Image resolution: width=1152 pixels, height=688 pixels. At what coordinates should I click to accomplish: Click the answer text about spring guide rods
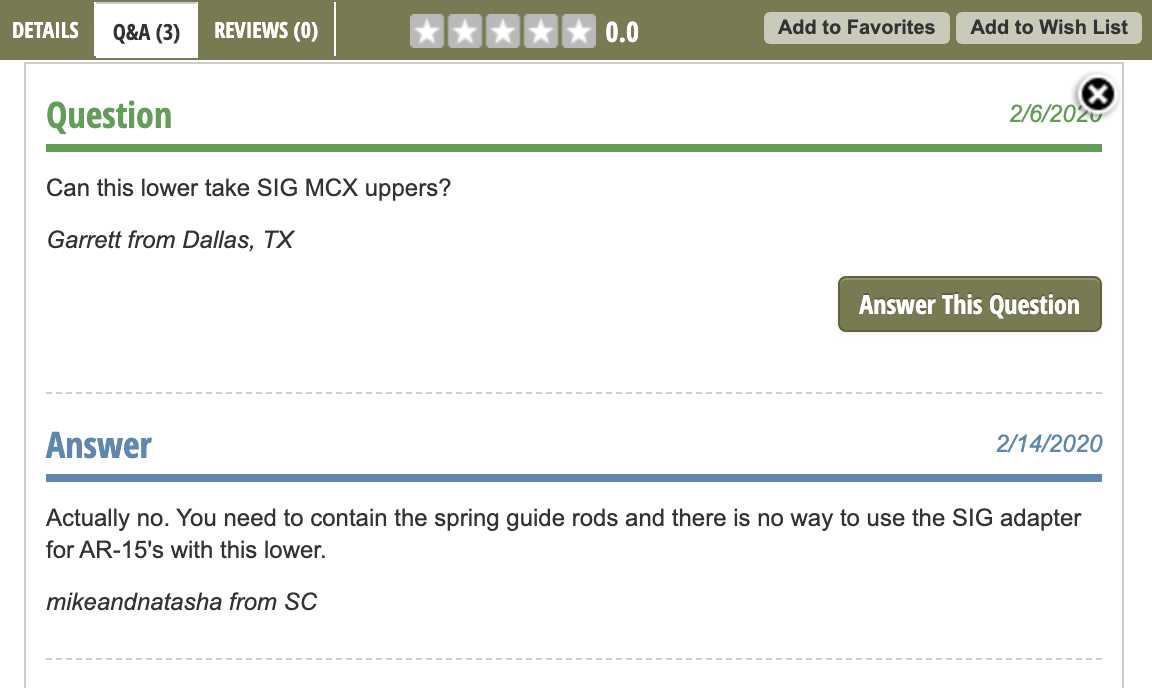pyautogui.click(x=564, y=534)
